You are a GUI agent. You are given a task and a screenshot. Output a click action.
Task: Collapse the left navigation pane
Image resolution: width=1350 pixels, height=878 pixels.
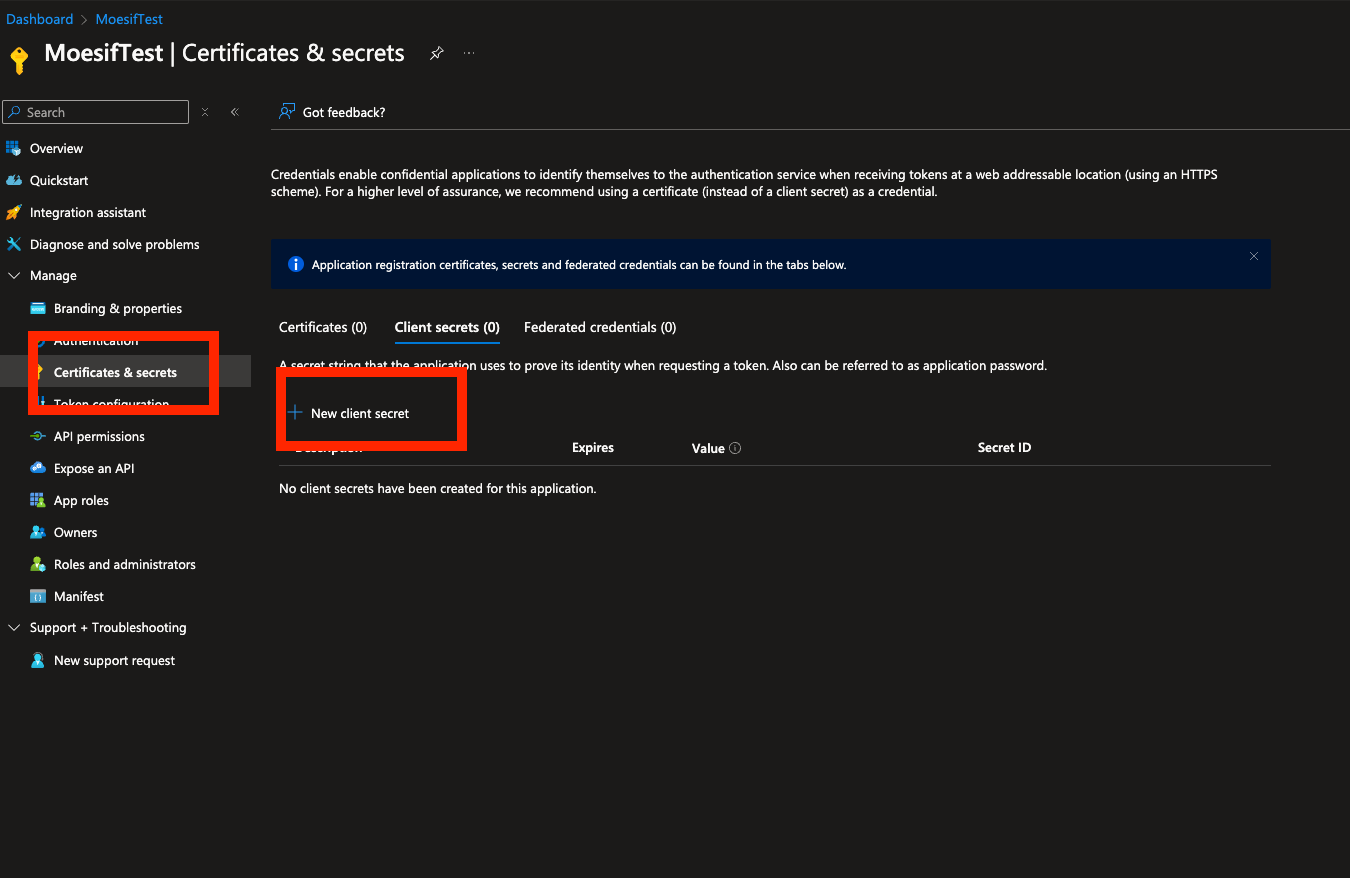(234, 112)
